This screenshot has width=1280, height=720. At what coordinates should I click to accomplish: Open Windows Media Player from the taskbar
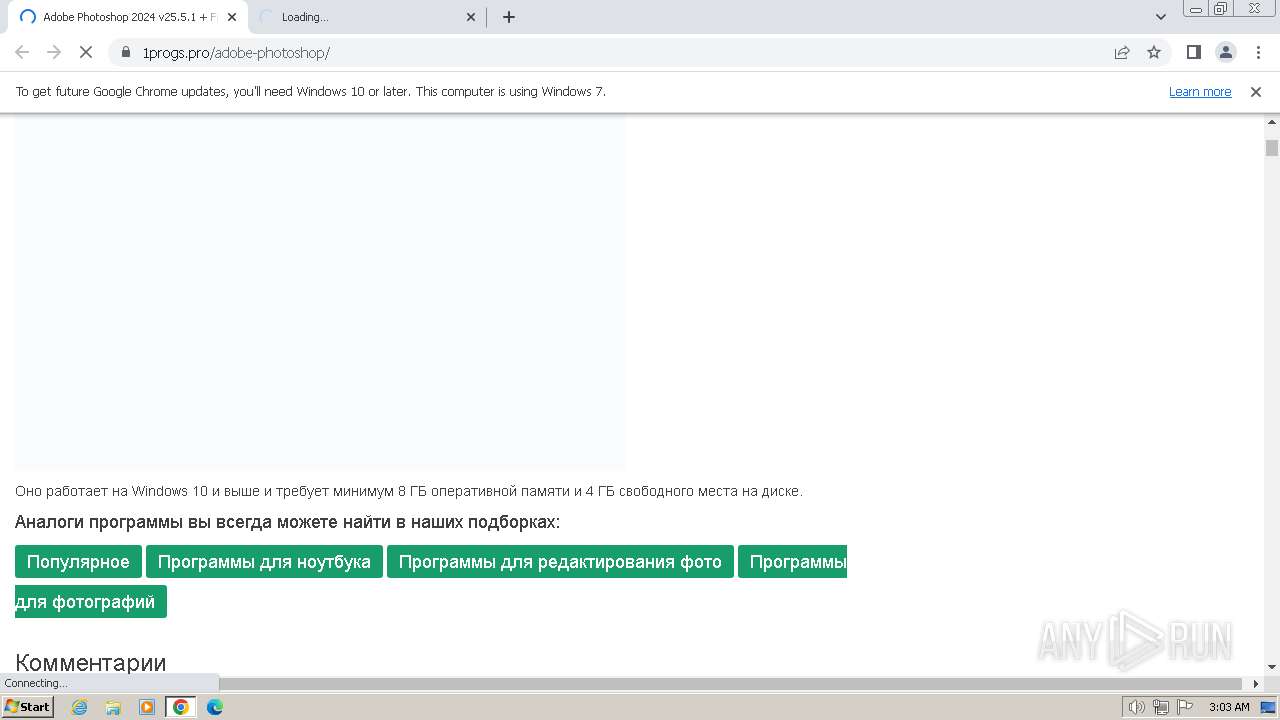pos(147,707)
